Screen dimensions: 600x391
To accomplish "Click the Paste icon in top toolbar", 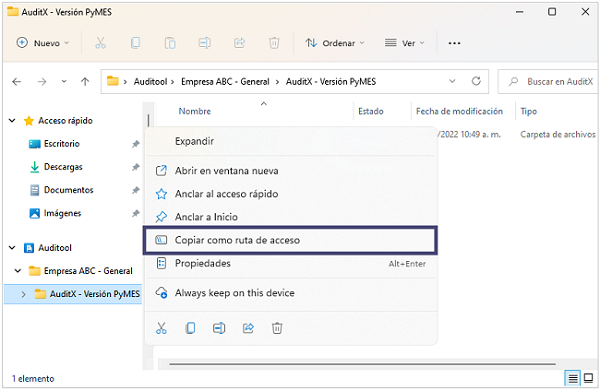I will [x=170, y=43].
